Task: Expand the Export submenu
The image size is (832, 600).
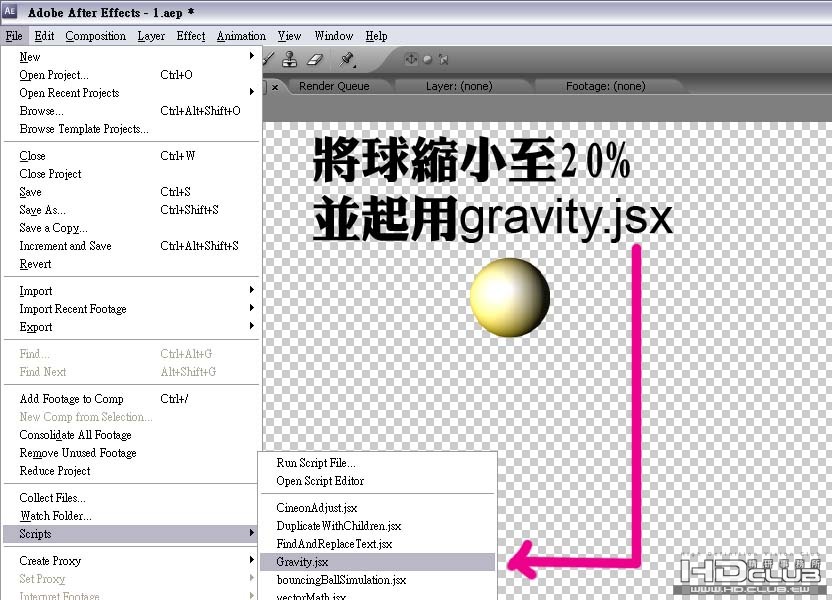Action: point(131,327)
